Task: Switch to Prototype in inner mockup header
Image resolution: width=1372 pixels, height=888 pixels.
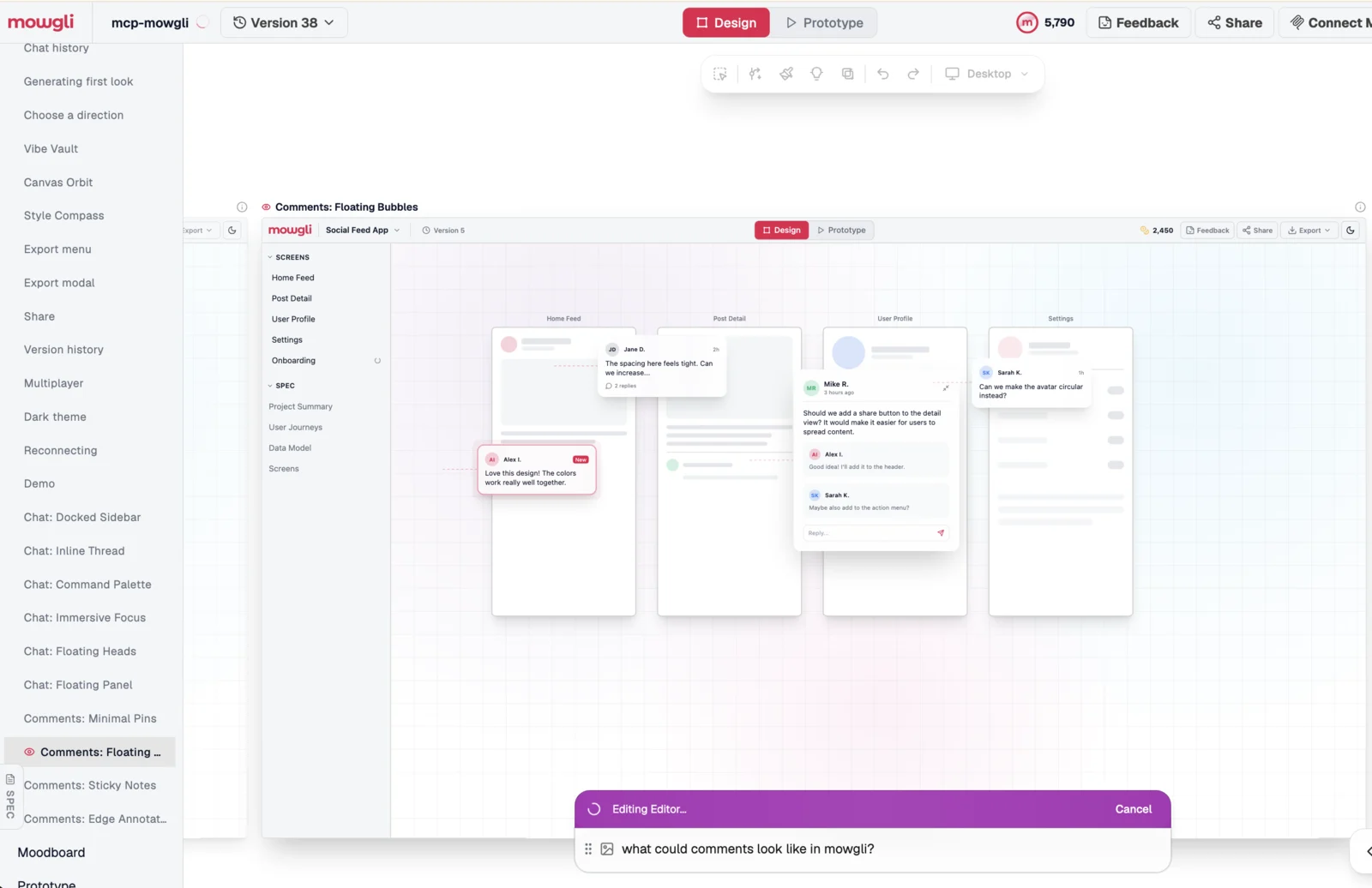Action: pyautogui.click(x=841, y=230)
